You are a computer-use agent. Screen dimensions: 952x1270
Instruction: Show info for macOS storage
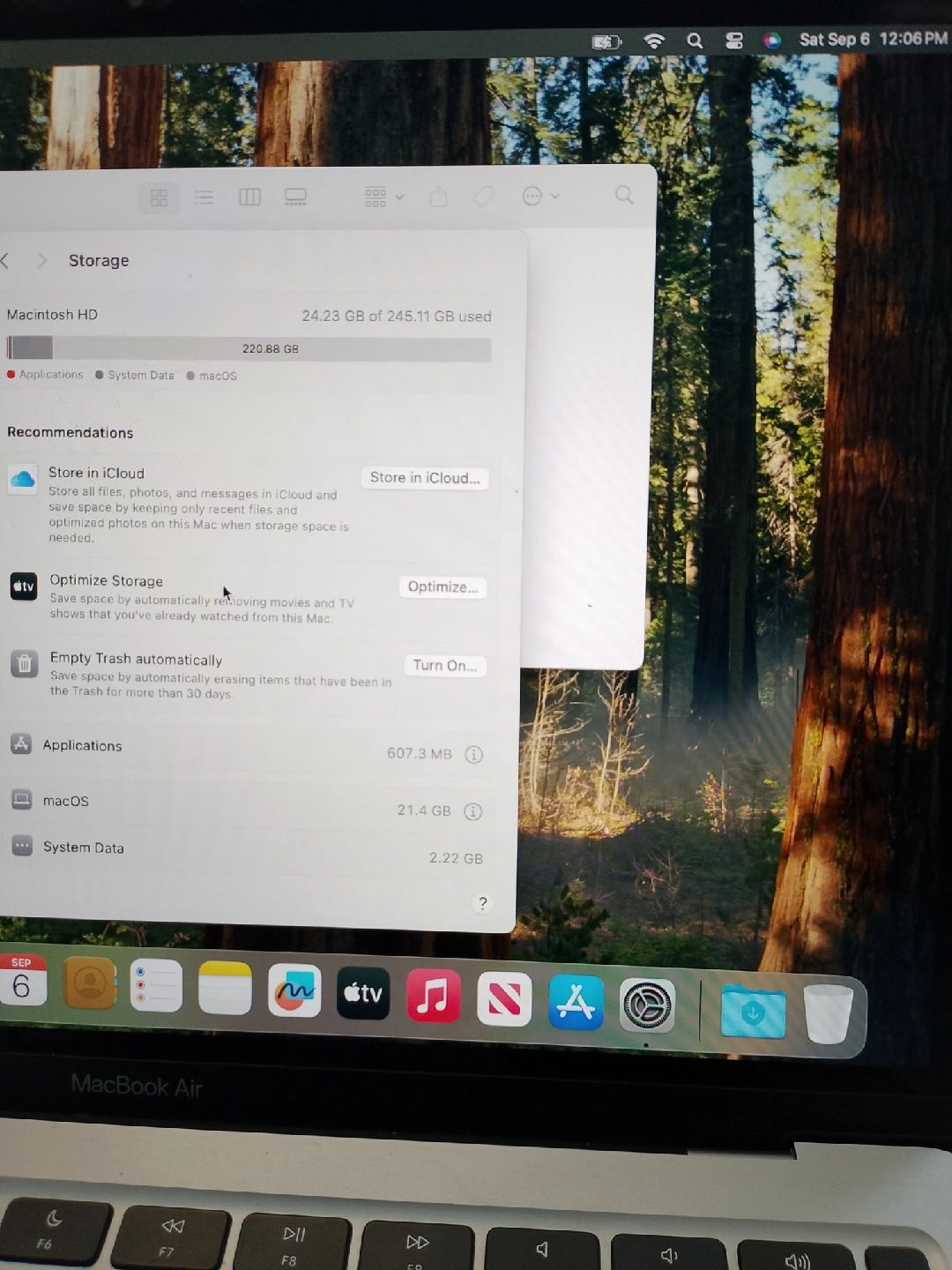click(473, 811)
